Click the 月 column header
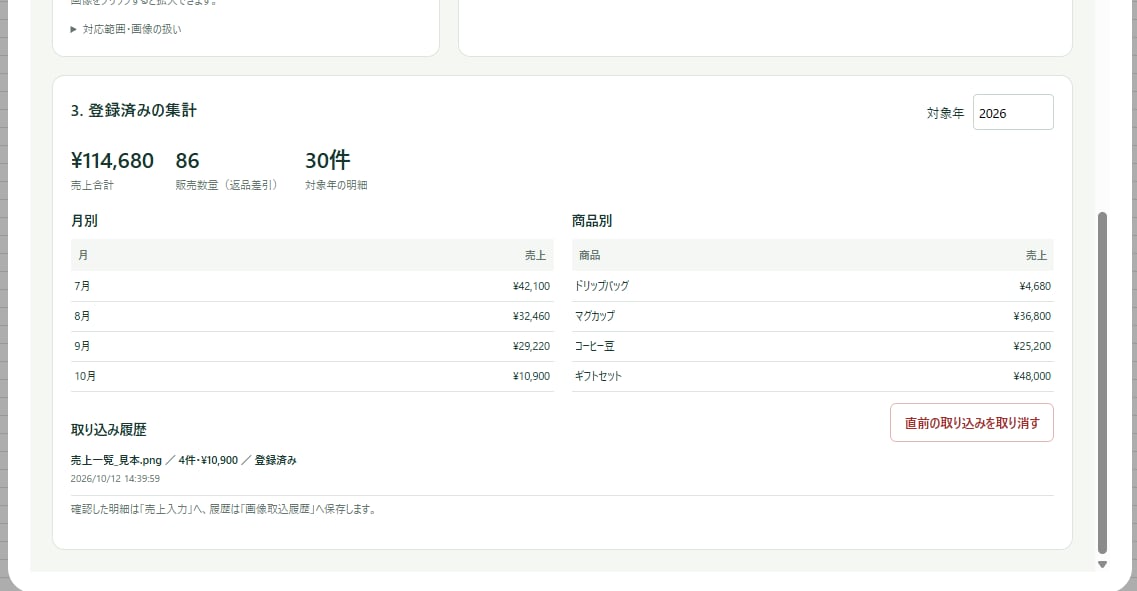This screenshot has height=591, width=1137. [83, 255]
